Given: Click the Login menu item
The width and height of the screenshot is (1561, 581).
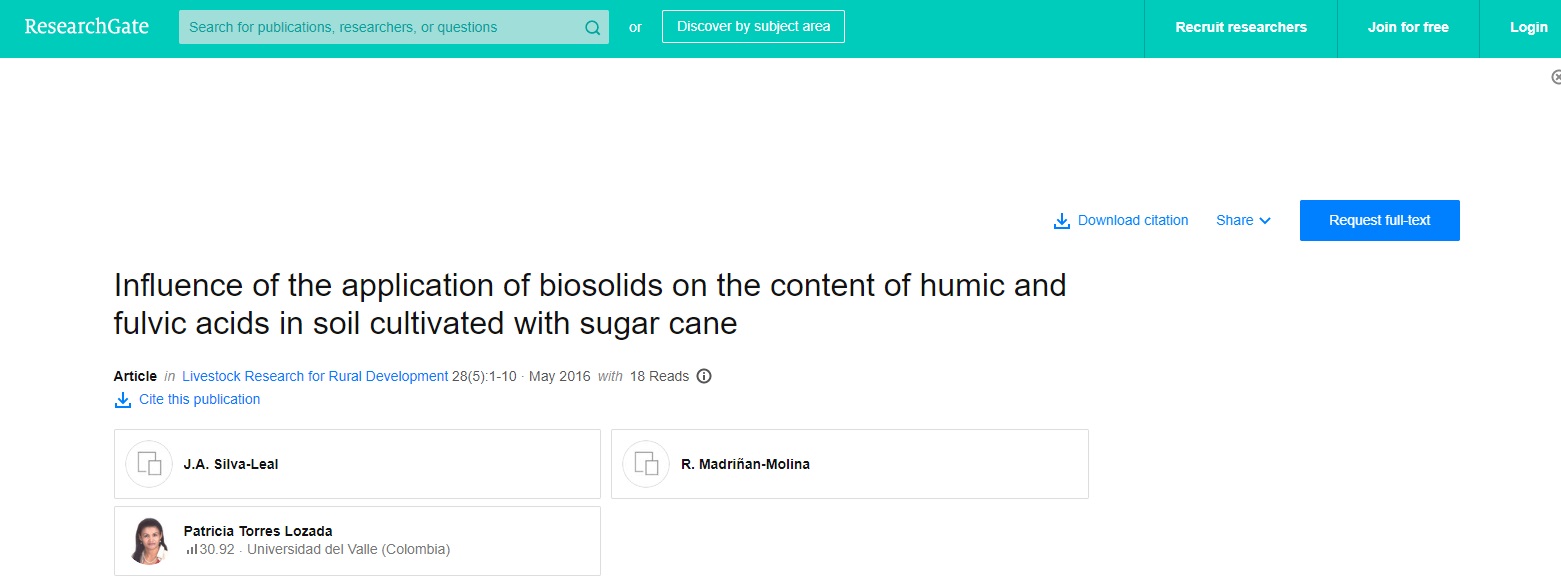Looking at the screenshot, I should (x=1528, y=28).
